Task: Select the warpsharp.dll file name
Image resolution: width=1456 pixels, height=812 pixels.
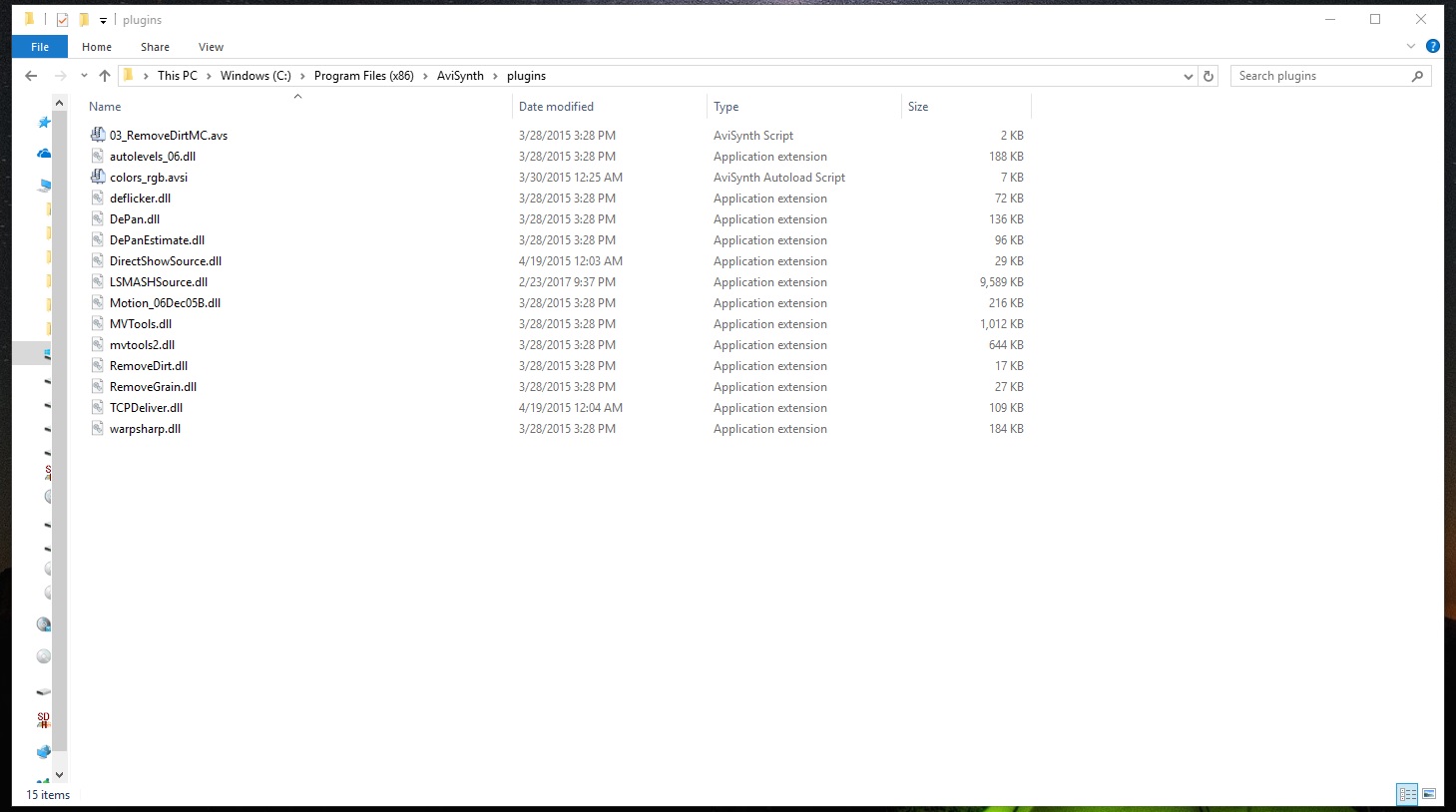Action: [145, 429]
